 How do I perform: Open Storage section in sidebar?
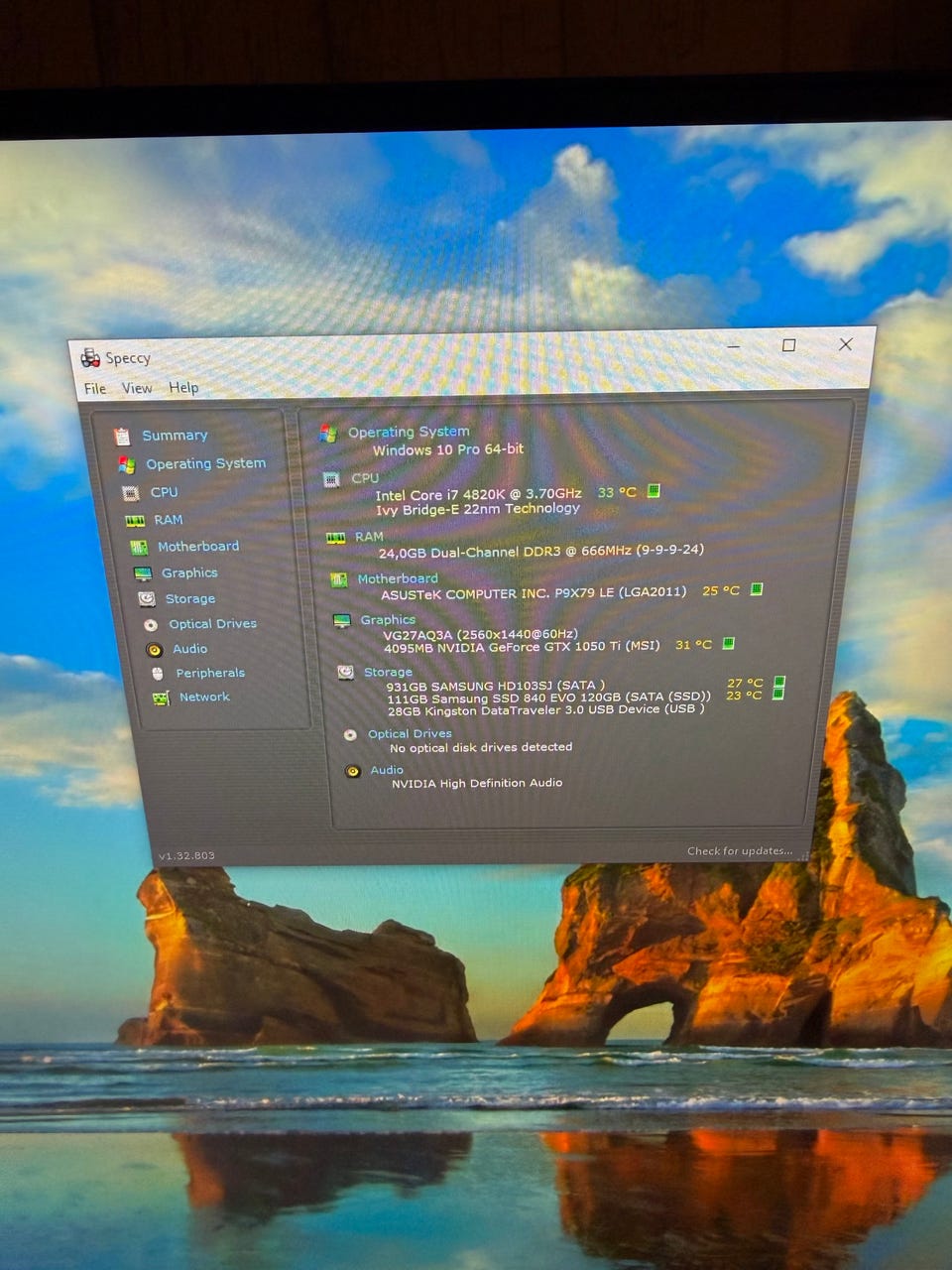pos(189,599)
